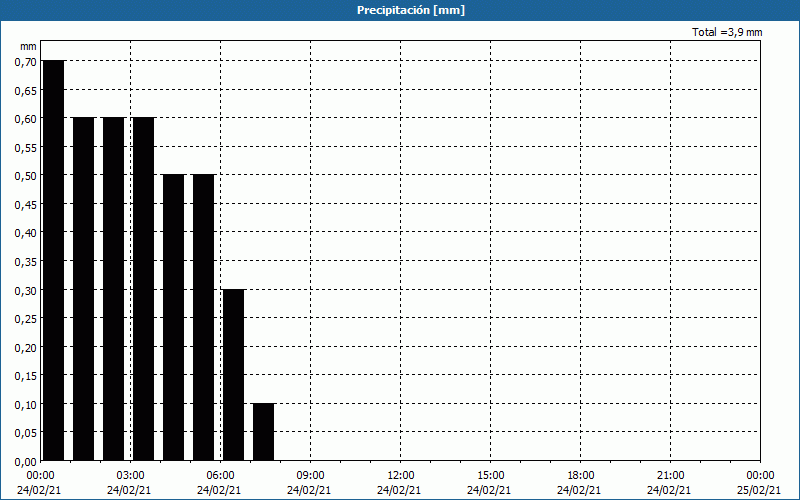Viewport: 800px width, 500px height.
Task: Click the 0,55 y-axis label
Action: pyautogui.click(x=26, y=148)
